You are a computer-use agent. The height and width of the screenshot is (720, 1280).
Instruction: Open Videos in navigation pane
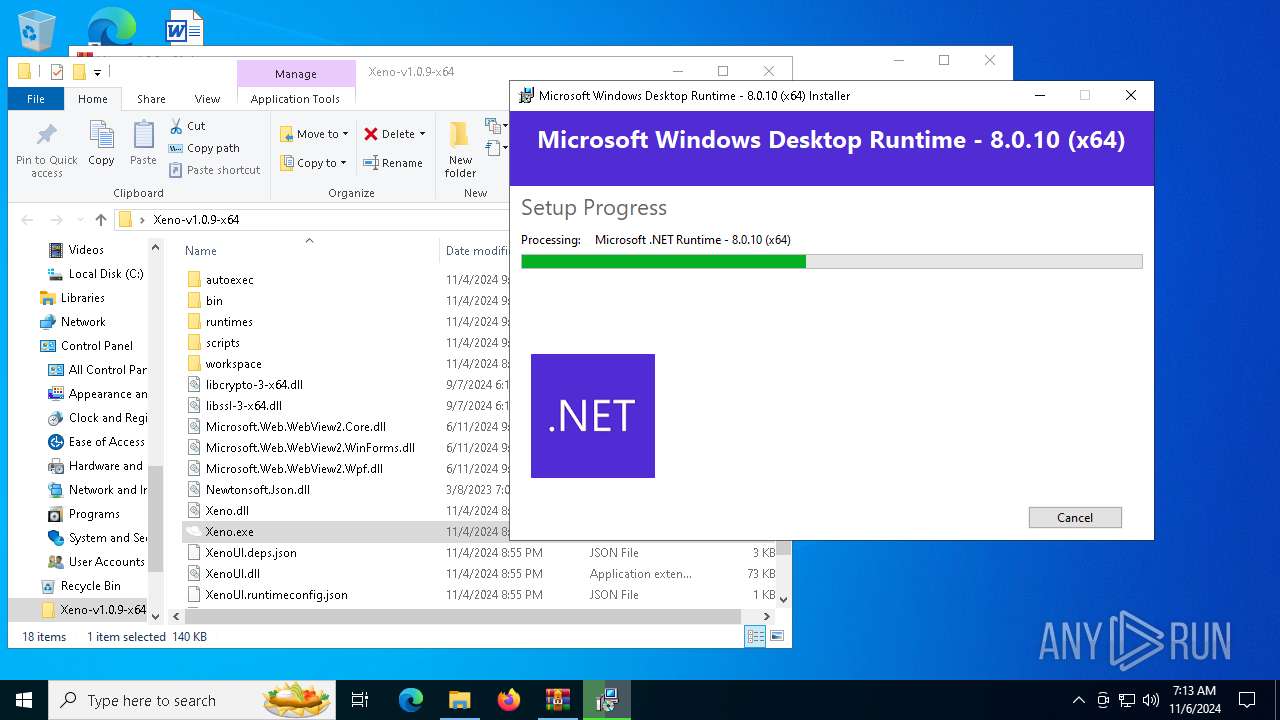(x=76, y=250)
